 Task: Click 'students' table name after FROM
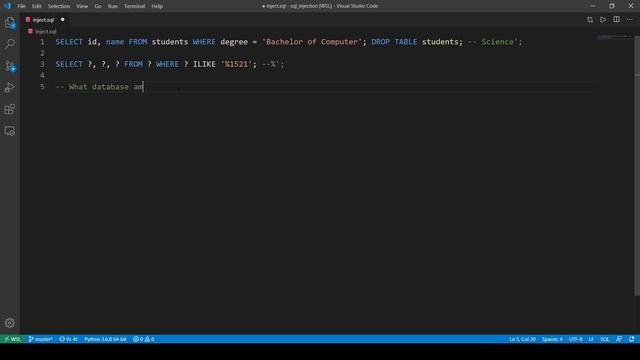coord(170,42)
